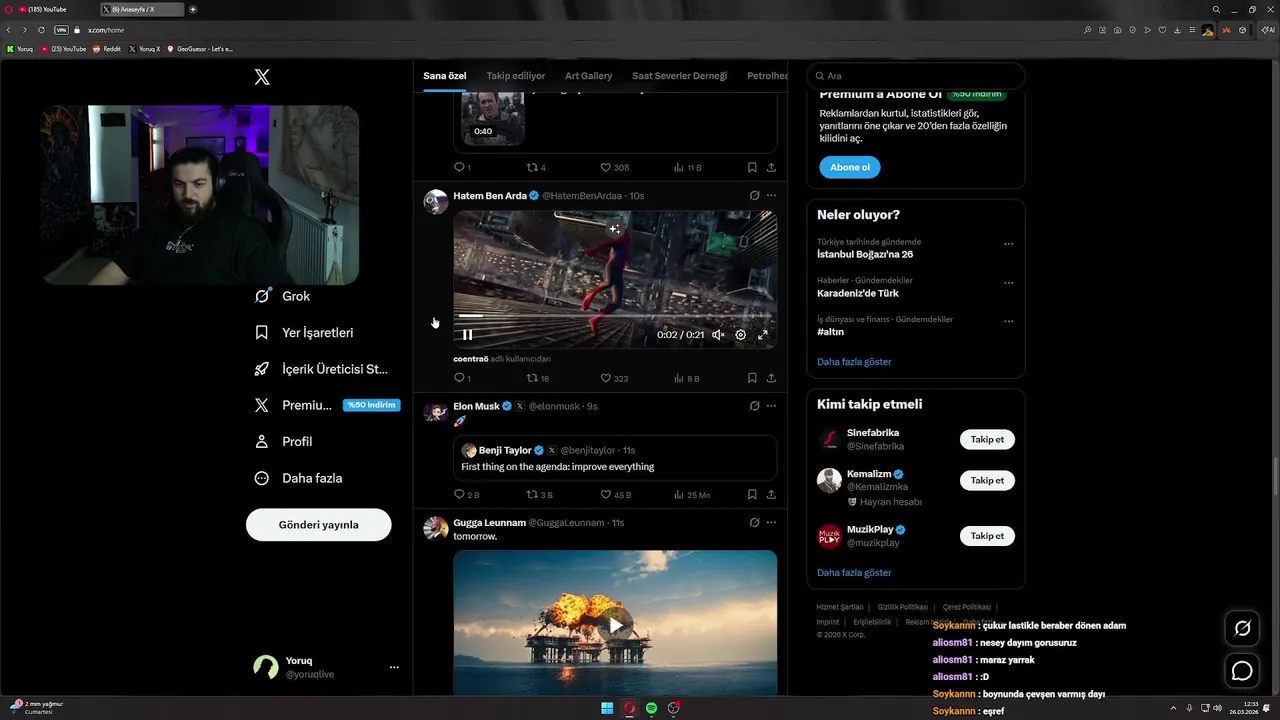
Task: Show more under Kimi takip etmeli
Action: (854, 573)
